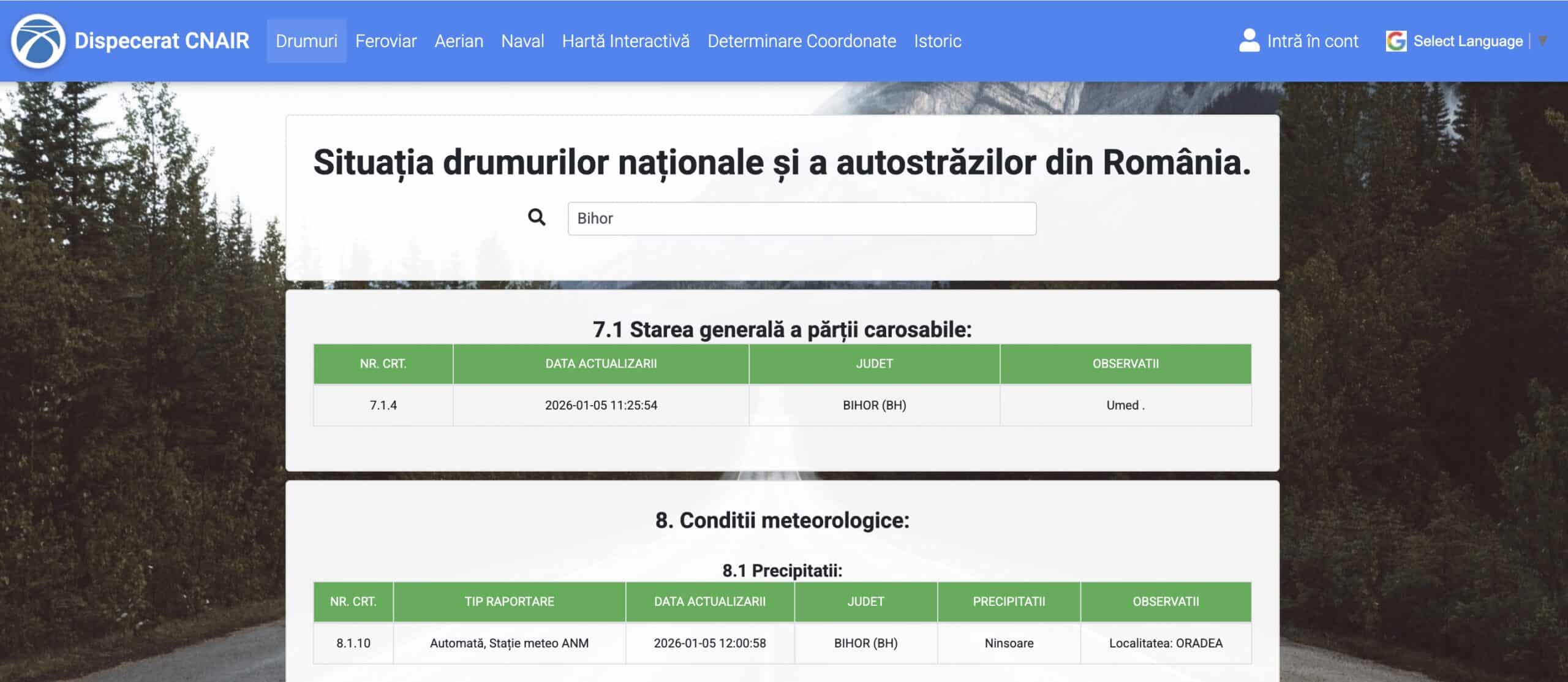Click the user account silhouette icon
This screenshot has width=1568, height=682.
[1248, 41]
